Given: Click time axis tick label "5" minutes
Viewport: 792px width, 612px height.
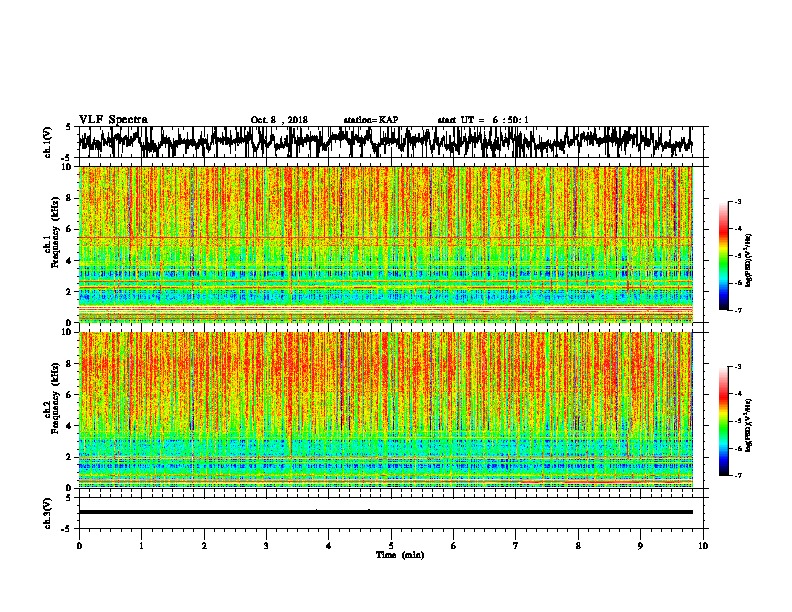Looking at the screenshot, I should 391,546.
